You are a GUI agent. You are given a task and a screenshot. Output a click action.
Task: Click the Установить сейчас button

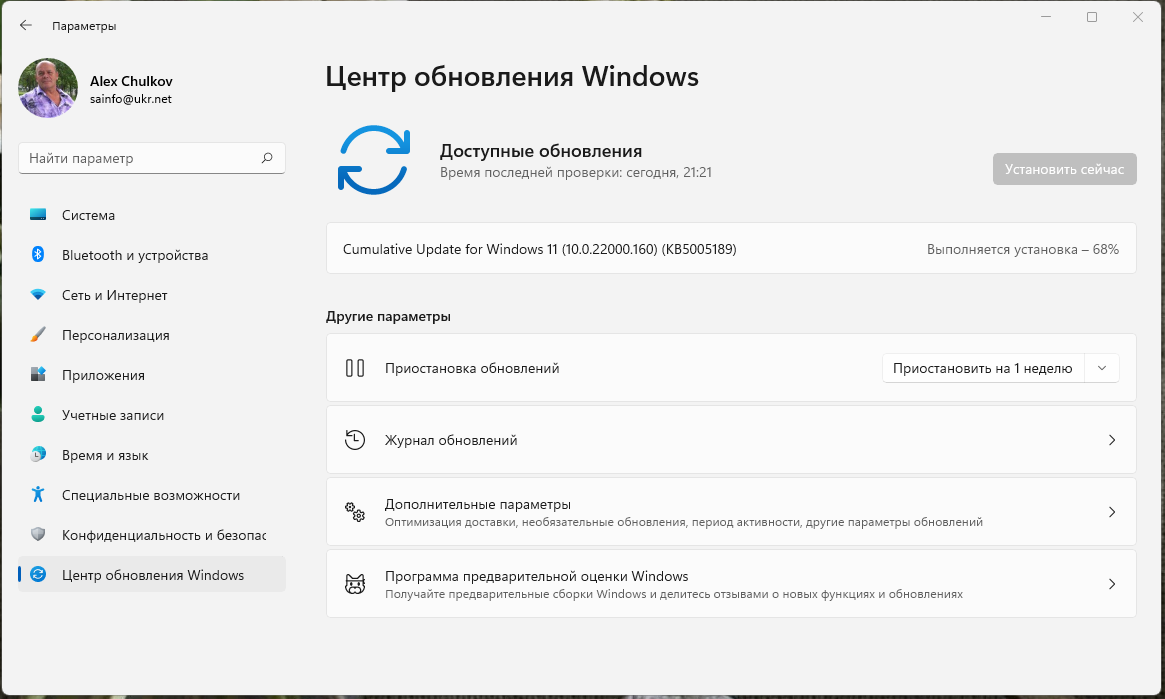point(1064,169)
